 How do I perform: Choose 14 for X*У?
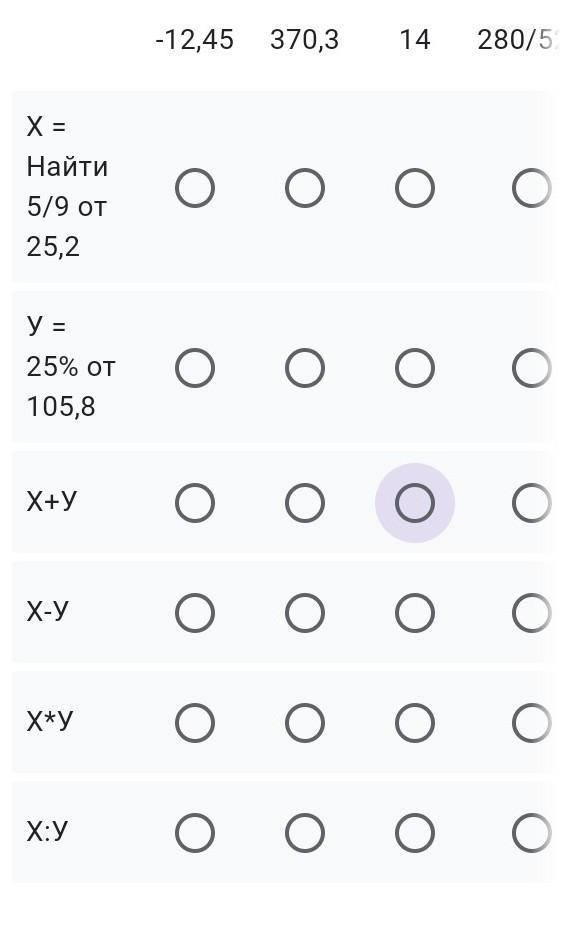414,723
